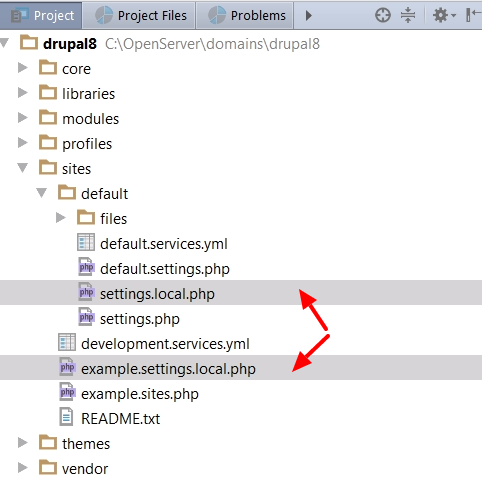Screen dimensions: 482x482
Task: Expand the profiles folder
Action: click(22, 143)
